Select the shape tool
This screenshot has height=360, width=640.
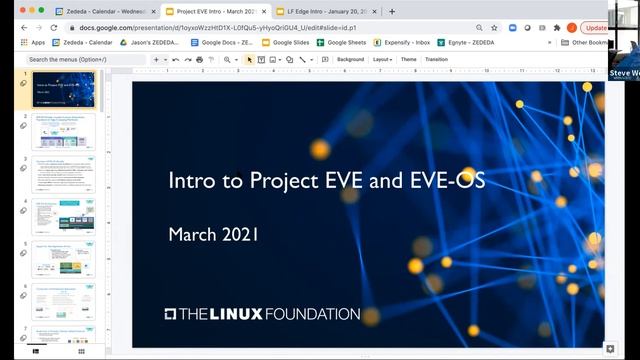pos(289,60)
